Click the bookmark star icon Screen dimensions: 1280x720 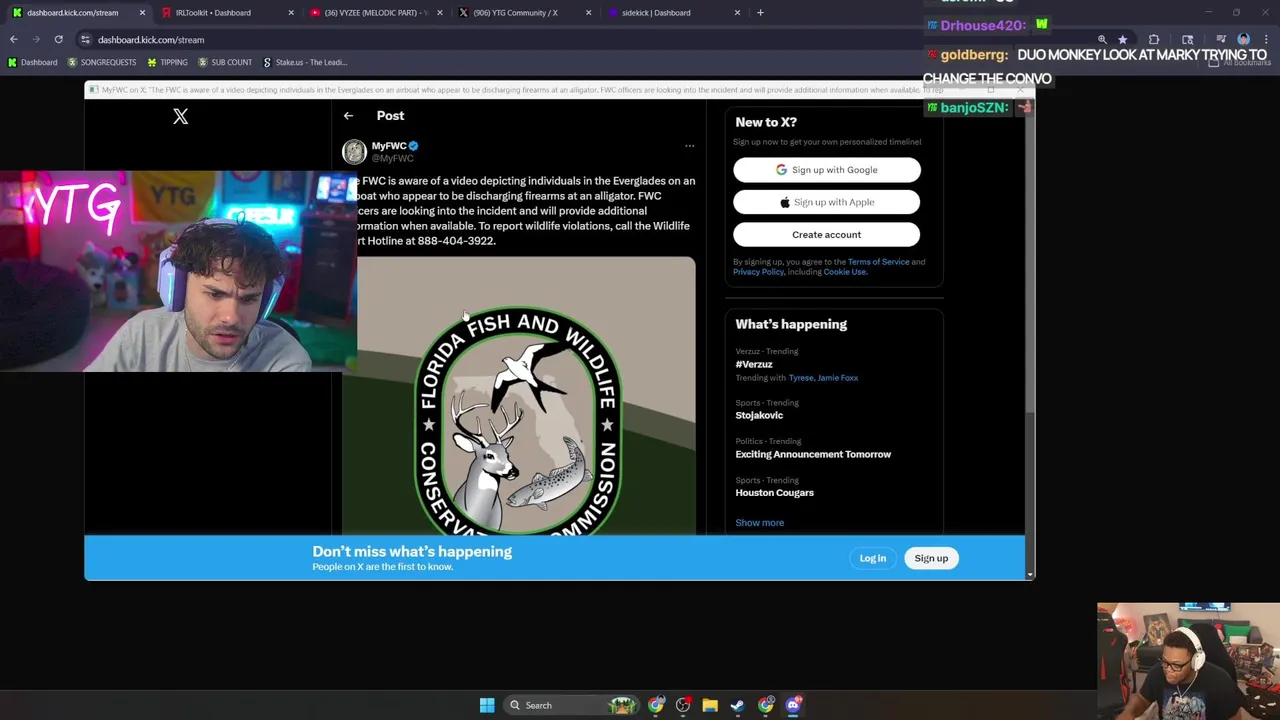point(1122,40)
